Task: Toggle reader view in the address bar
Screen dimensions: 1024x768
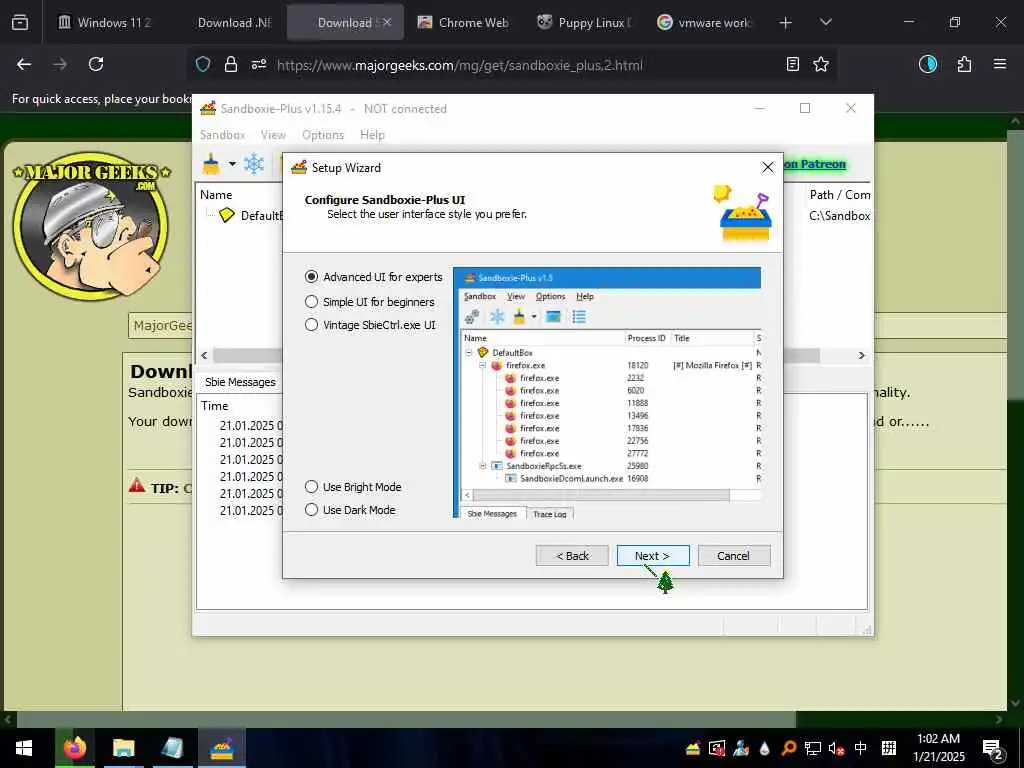Action: [792, 64]
